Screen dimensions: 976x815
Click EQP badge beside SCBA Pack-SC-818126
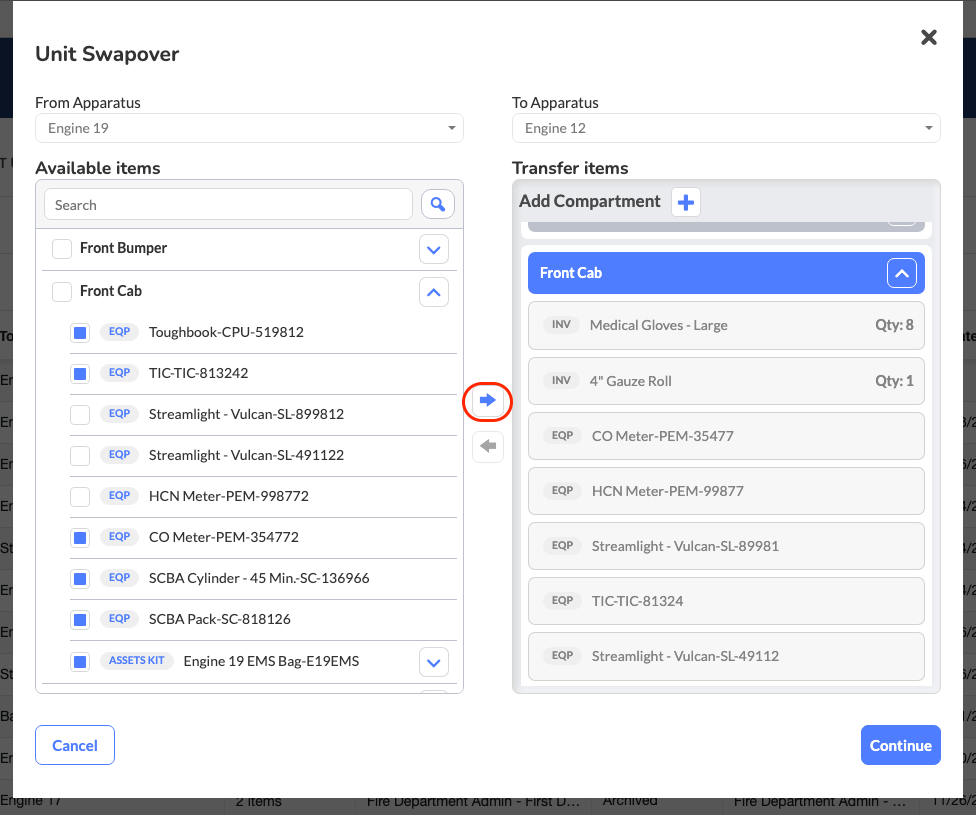click(x=119, y=619)
